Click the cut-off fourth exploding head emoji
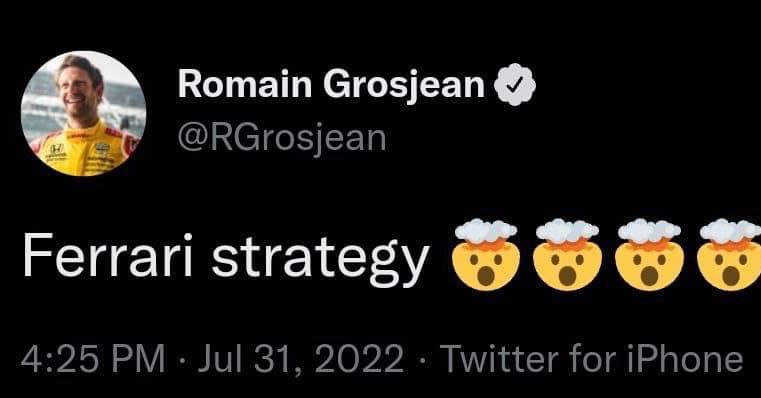 coord(729,255)
